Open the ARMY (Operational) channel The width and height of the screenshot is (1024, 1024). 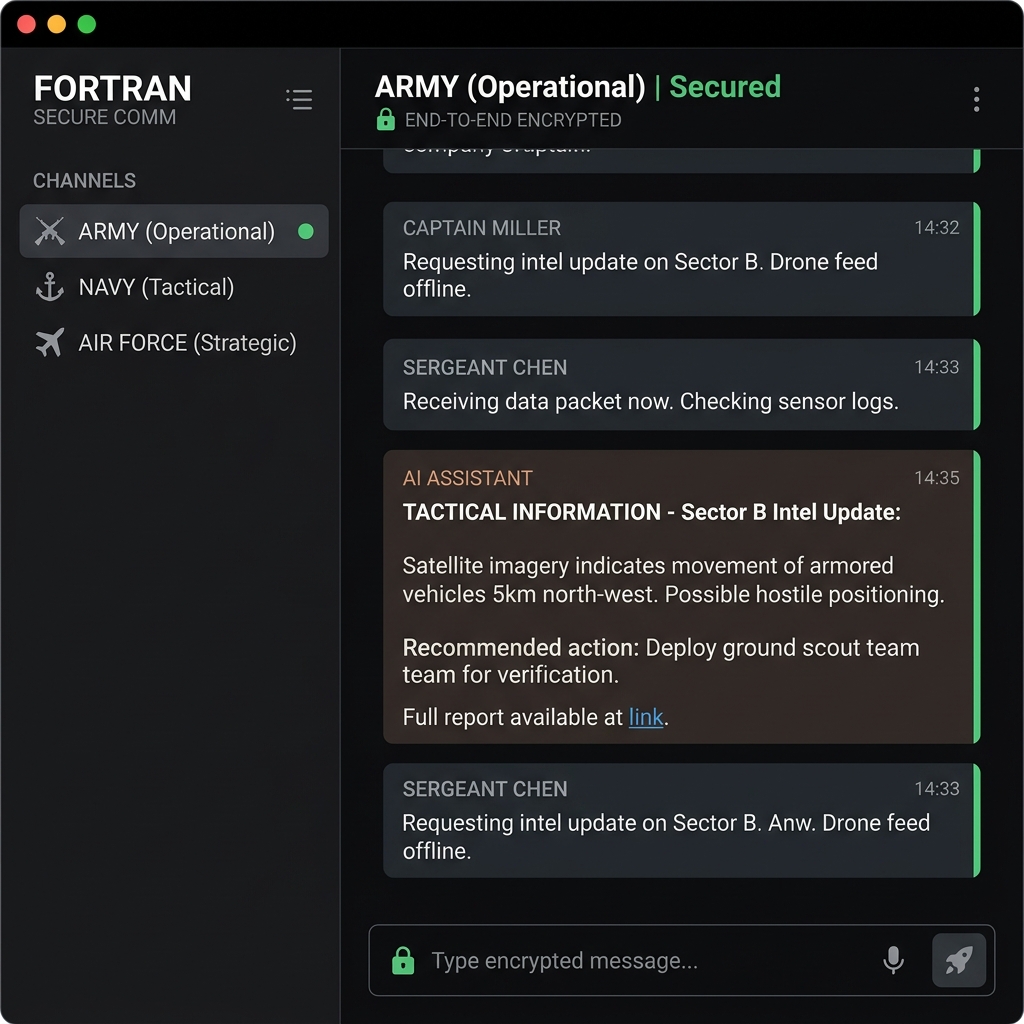(176, 232)
